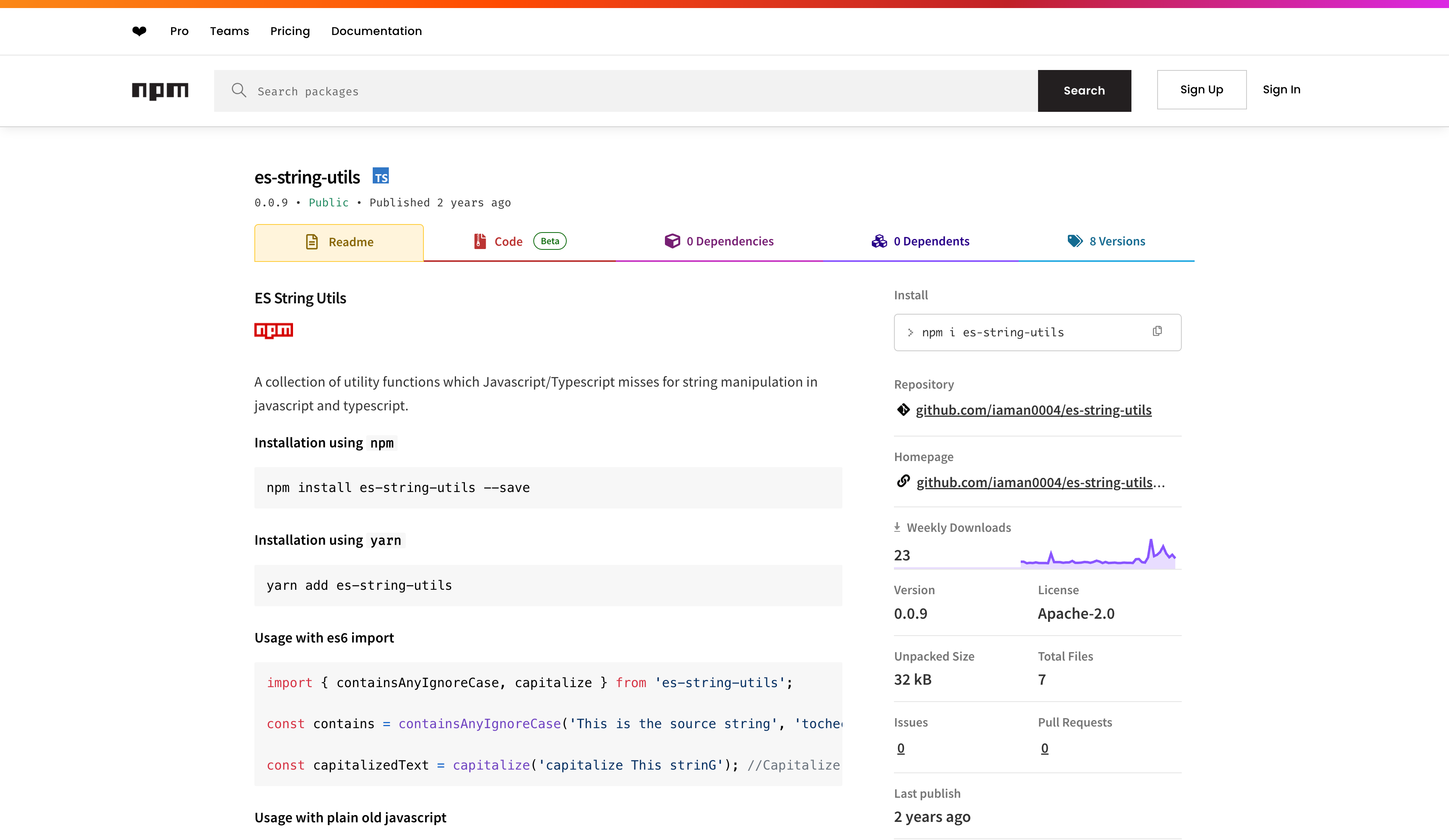Focus the Search packages input field

coord(625,91)
